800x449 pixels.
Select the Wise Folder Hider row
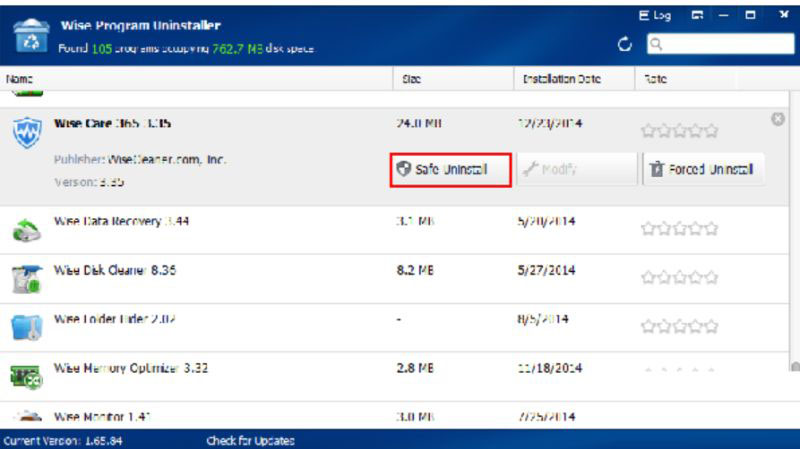coord(394,328)
